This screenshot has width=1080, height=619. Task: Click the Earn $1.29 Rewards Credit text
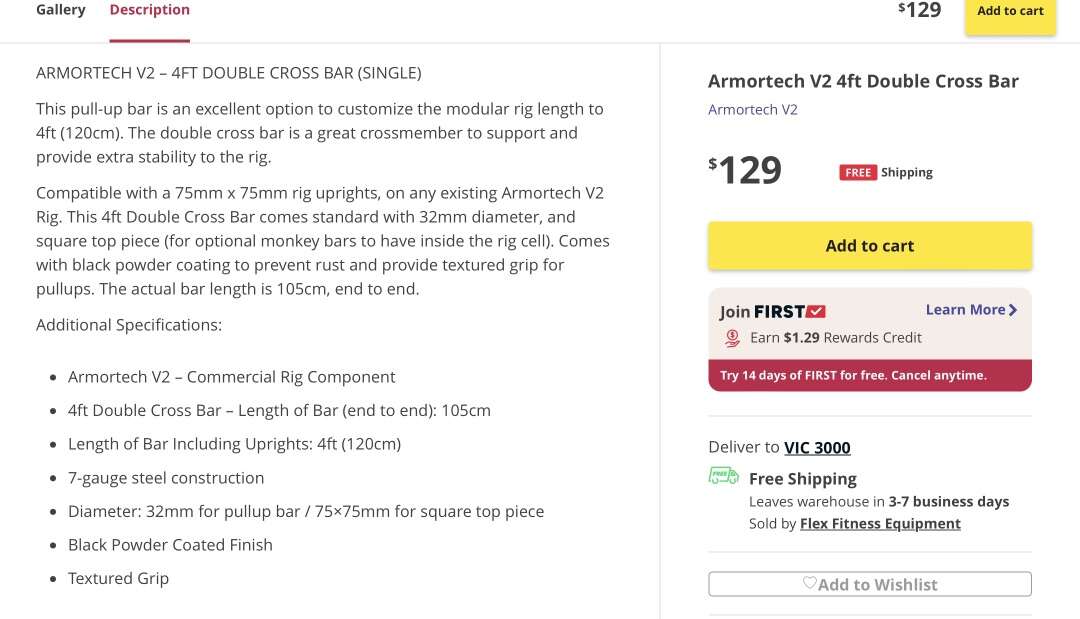coord(836,338)
